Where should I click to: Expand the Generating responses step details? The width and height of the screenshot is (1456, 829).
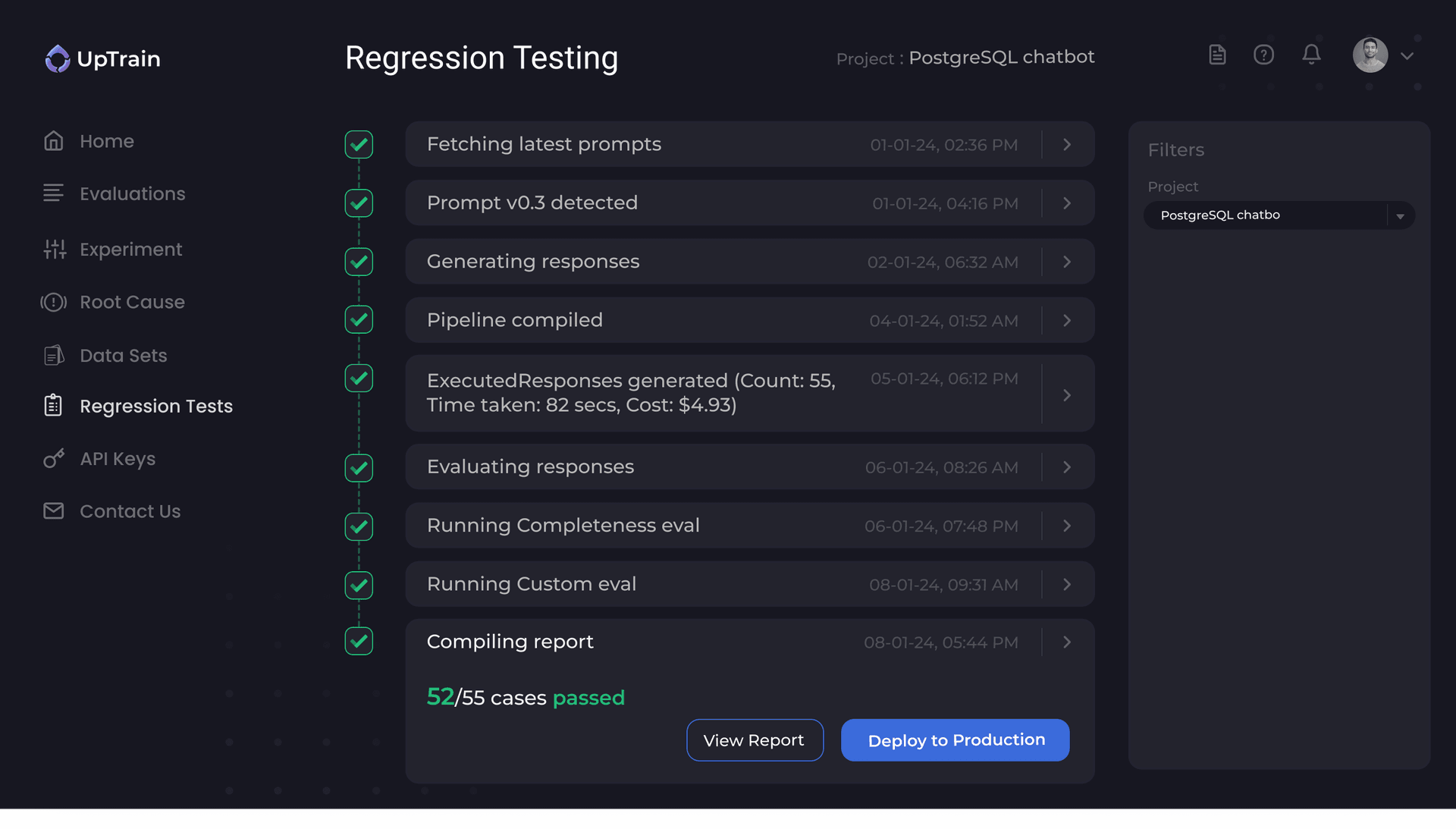(1066, 262)
